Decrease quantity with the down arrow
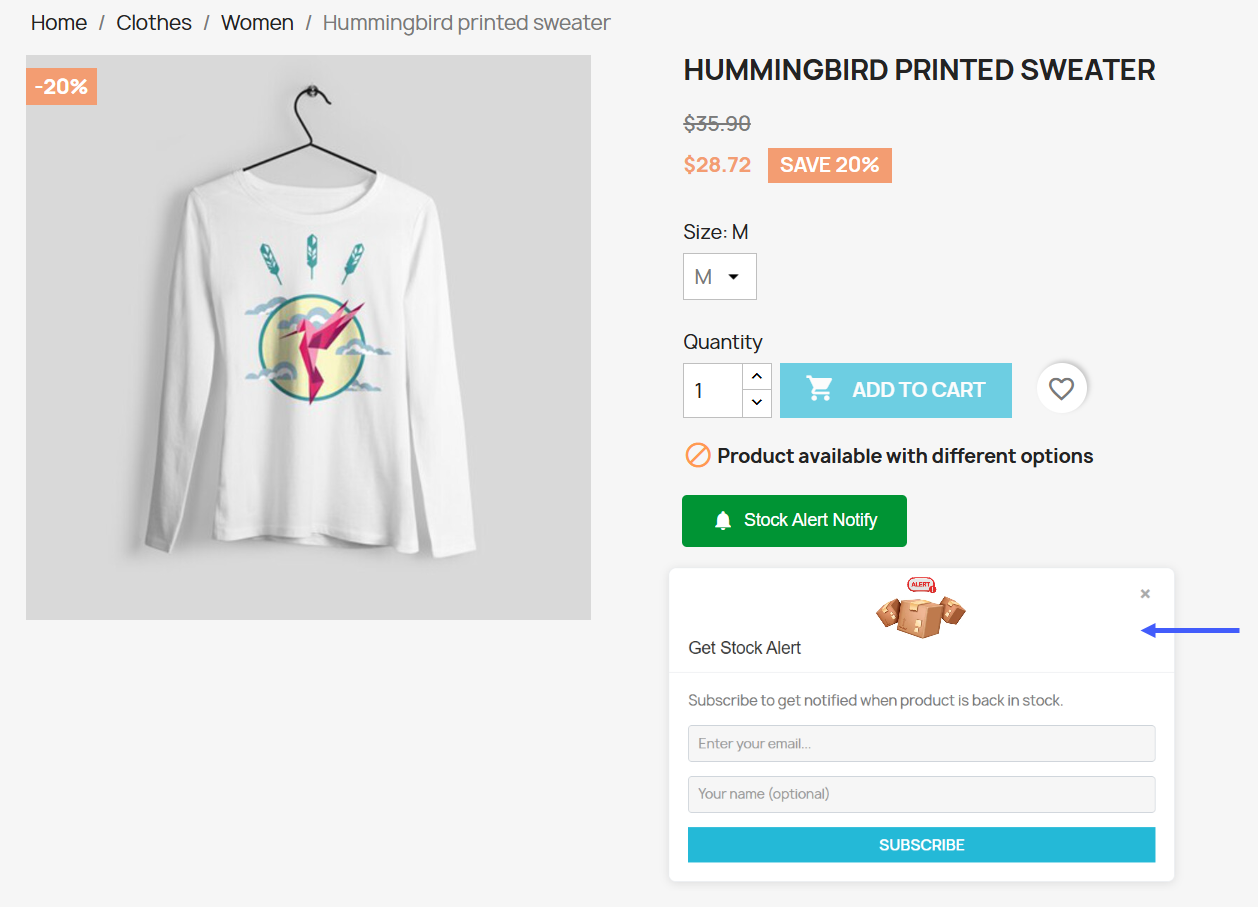The width and height of the screenshot is (1258, 907). [757, 403]
